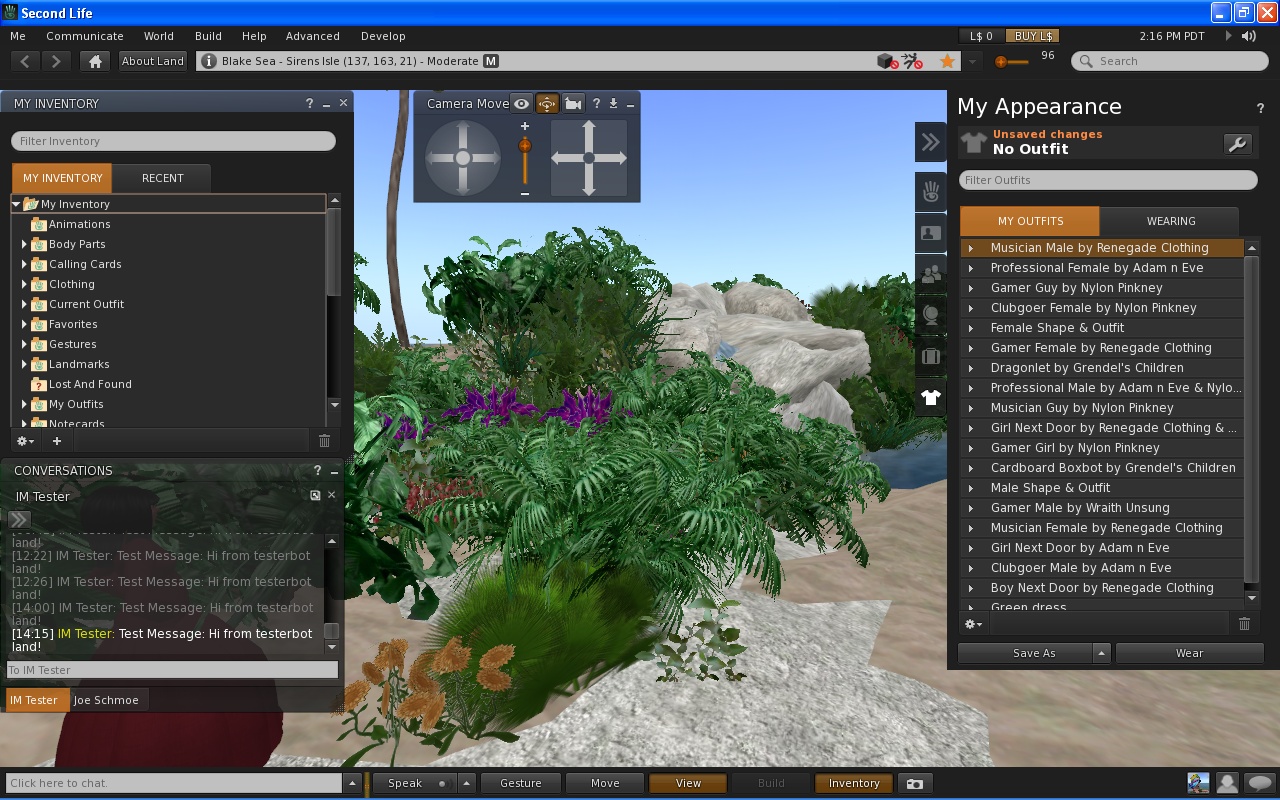Switch to the Wearing tab
The width and height of the screenshot is (1280, 800).
point(1170,221)
